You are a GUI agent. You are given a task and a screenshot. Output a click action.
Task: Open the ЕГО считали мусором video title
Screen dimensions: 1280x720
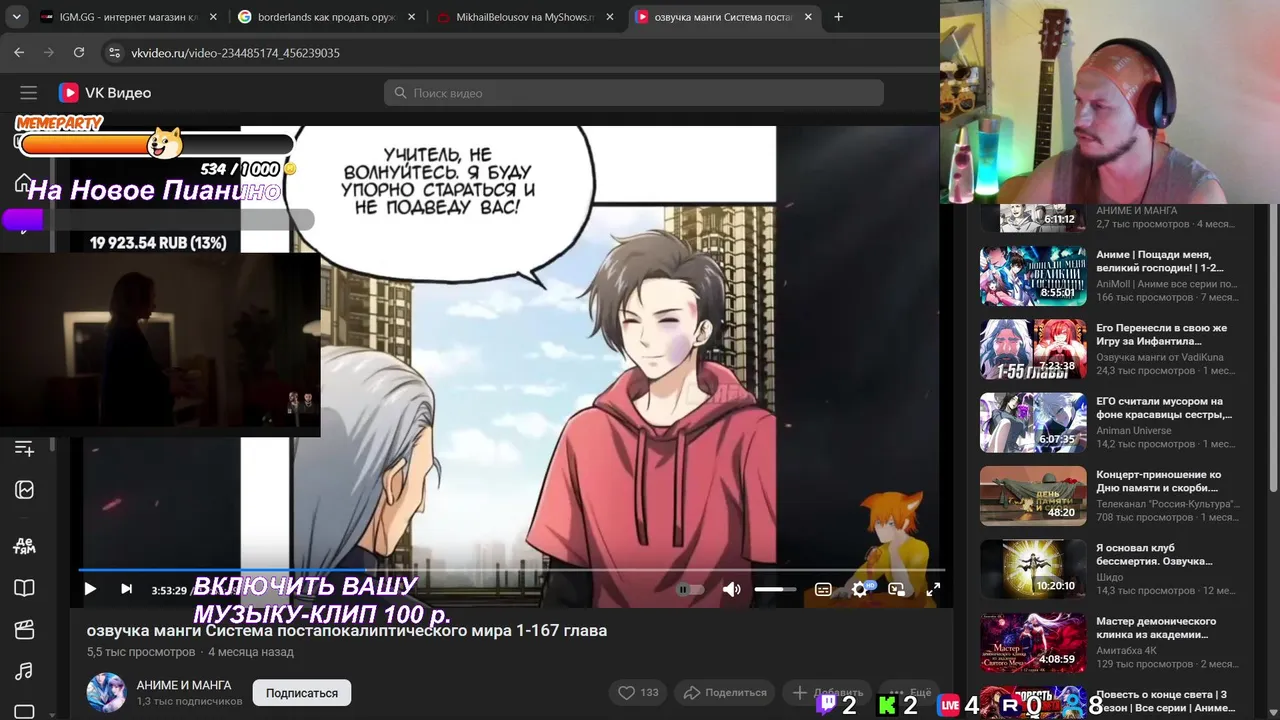1164,408
